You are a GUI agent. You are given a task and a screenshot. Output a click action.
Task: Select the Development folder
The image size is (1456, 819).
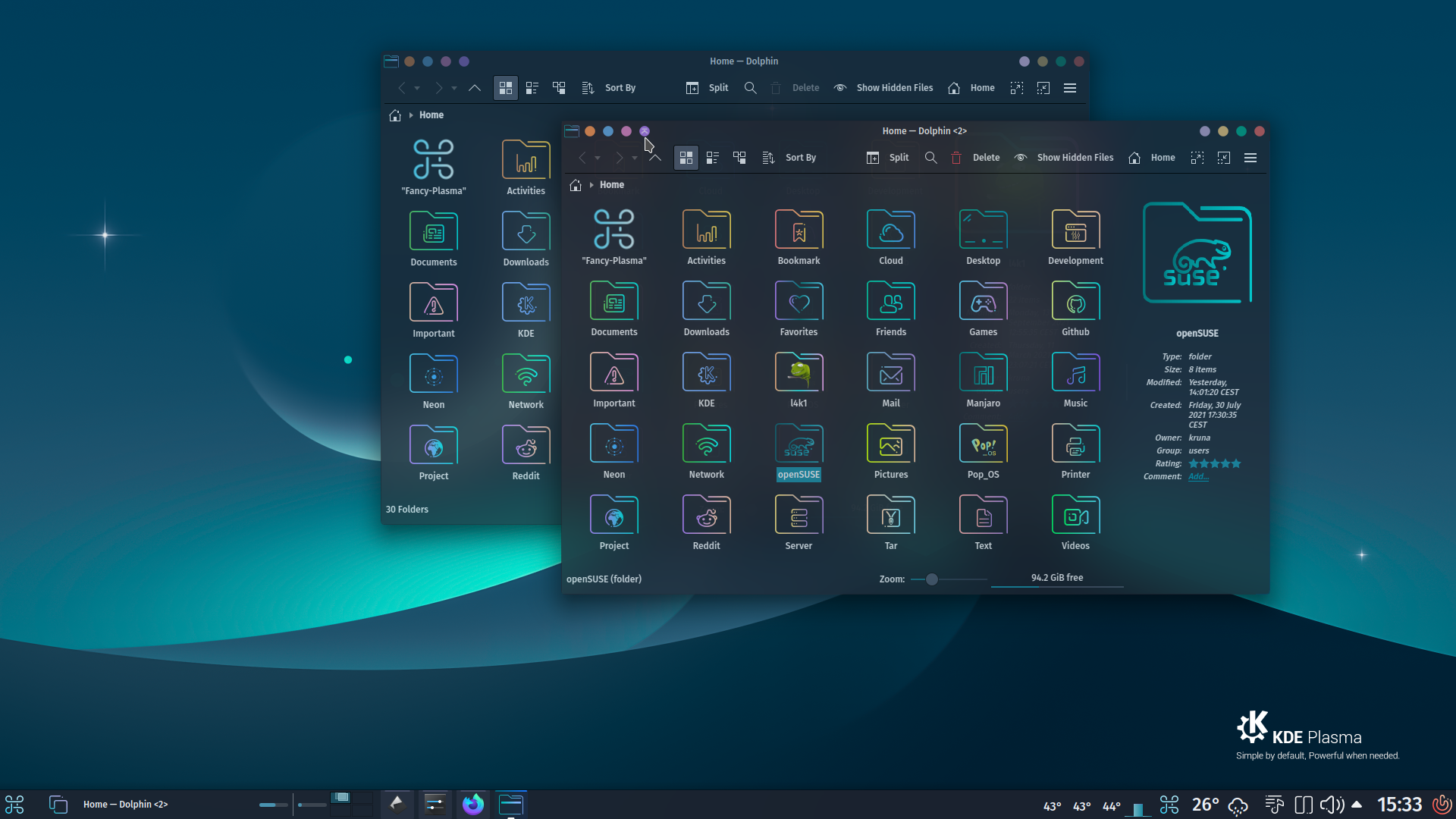1075,237
